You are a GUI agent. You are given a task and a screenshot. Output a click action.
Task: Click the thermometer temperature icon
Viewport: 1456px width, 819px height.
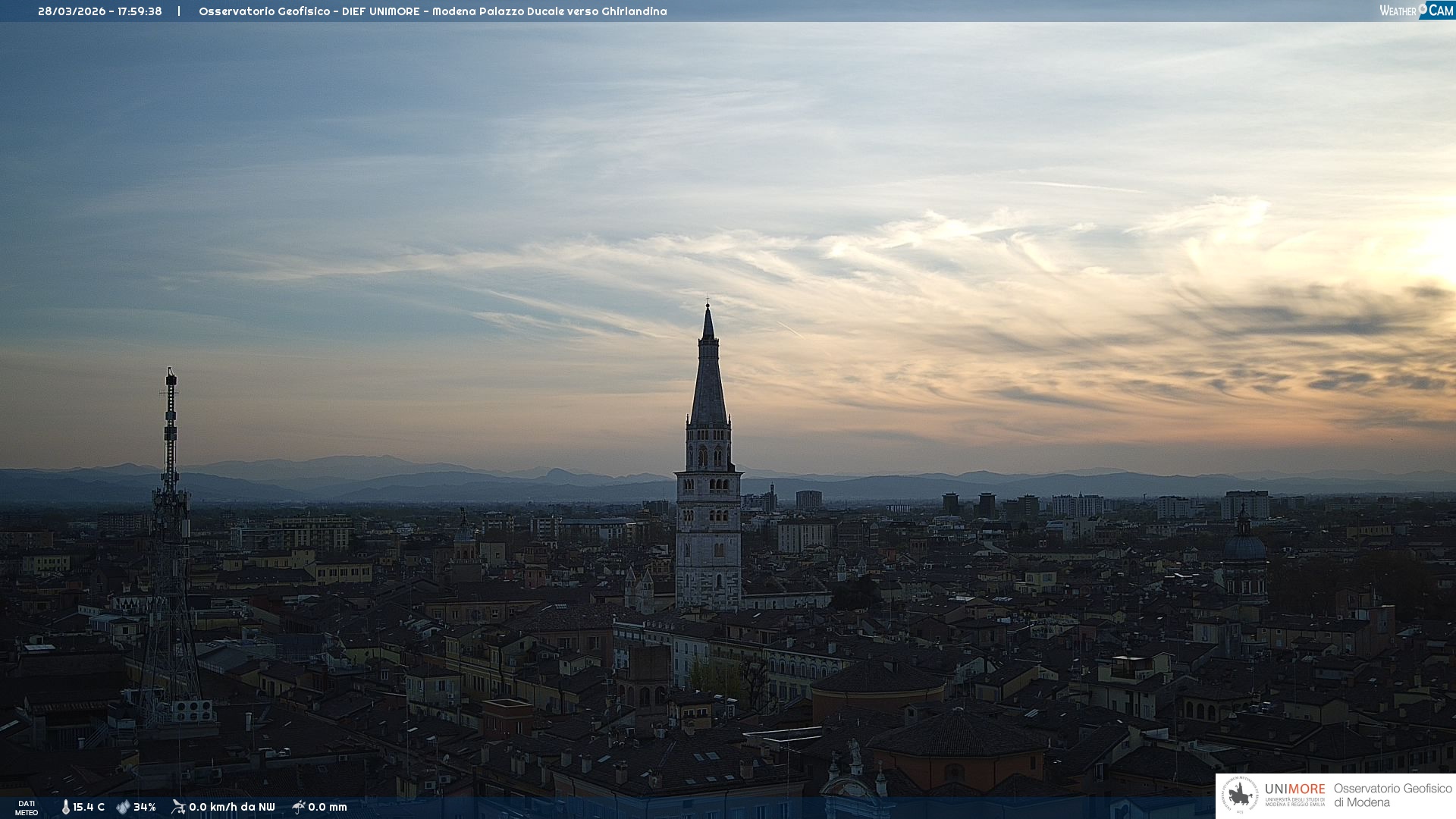(65, 808)
